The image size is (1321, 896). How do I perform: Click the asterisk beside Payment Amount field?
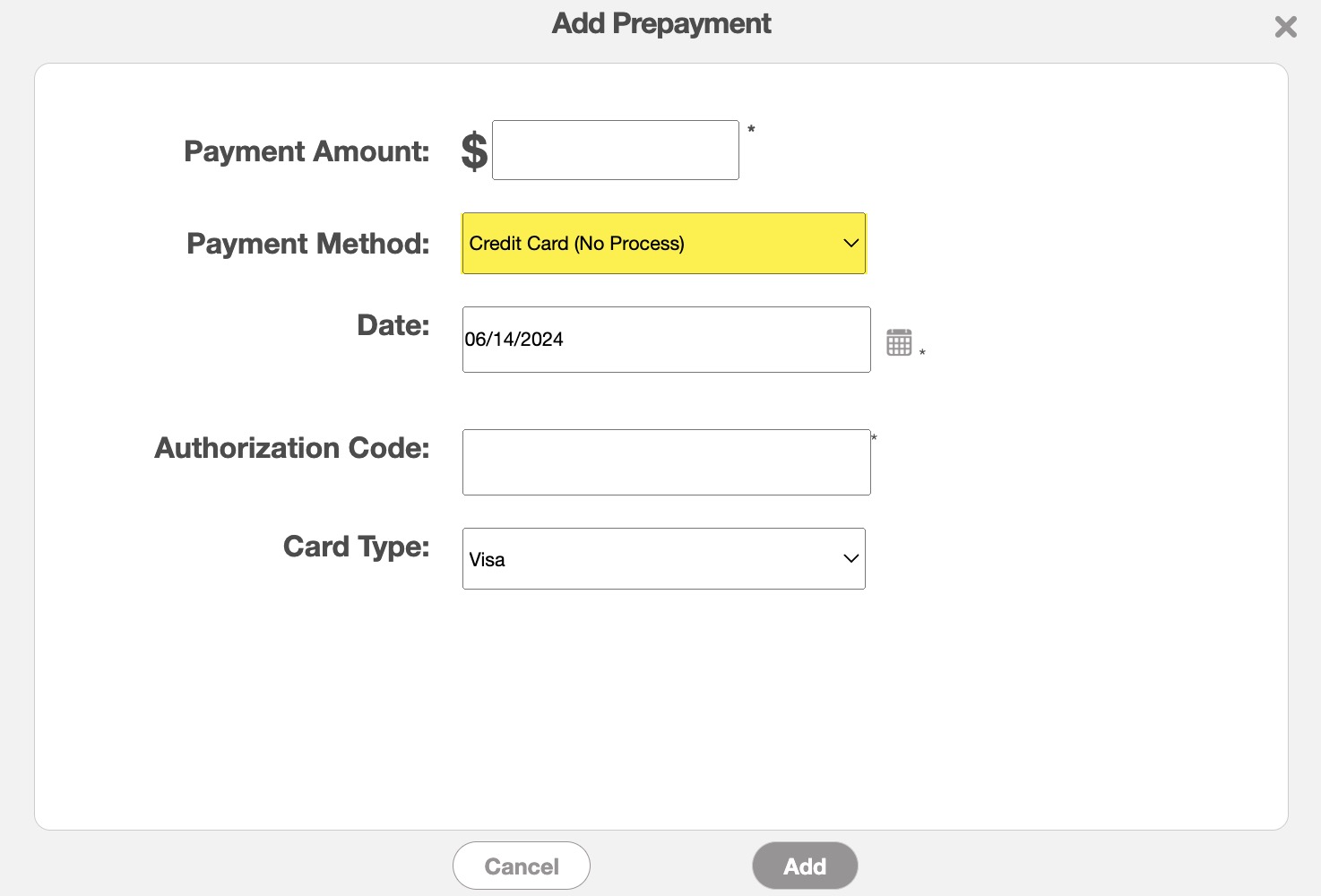[x=751, y=130]
